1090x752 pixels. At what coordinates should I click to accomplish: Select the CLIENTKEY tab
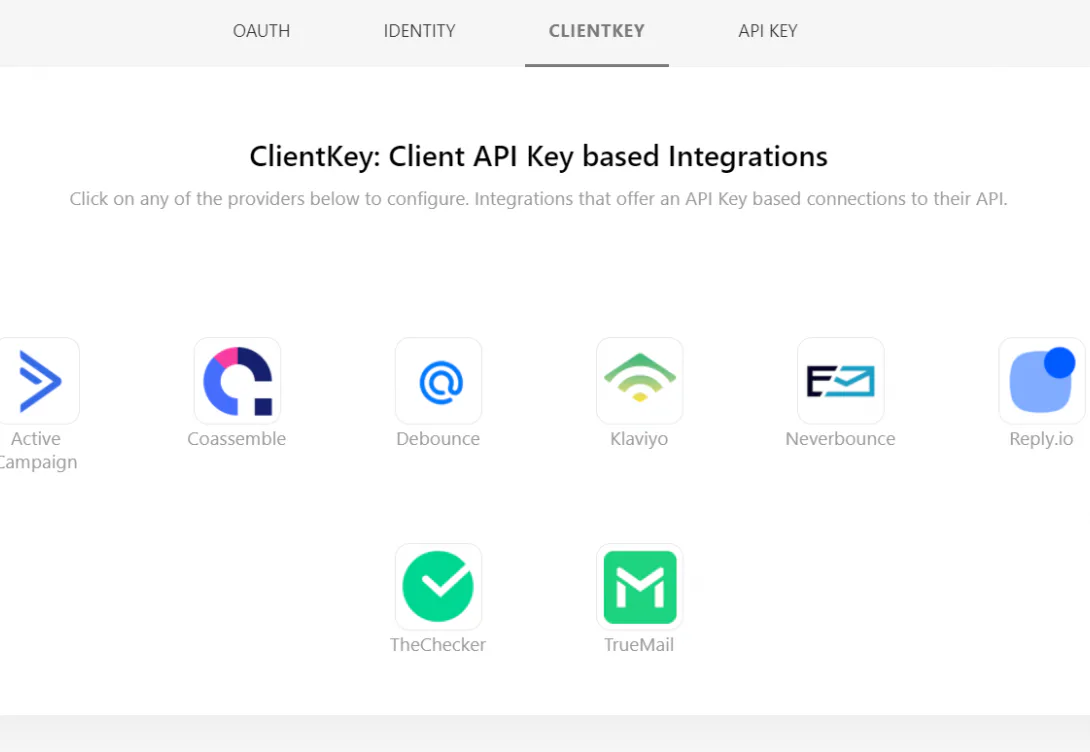click(596, 31)
